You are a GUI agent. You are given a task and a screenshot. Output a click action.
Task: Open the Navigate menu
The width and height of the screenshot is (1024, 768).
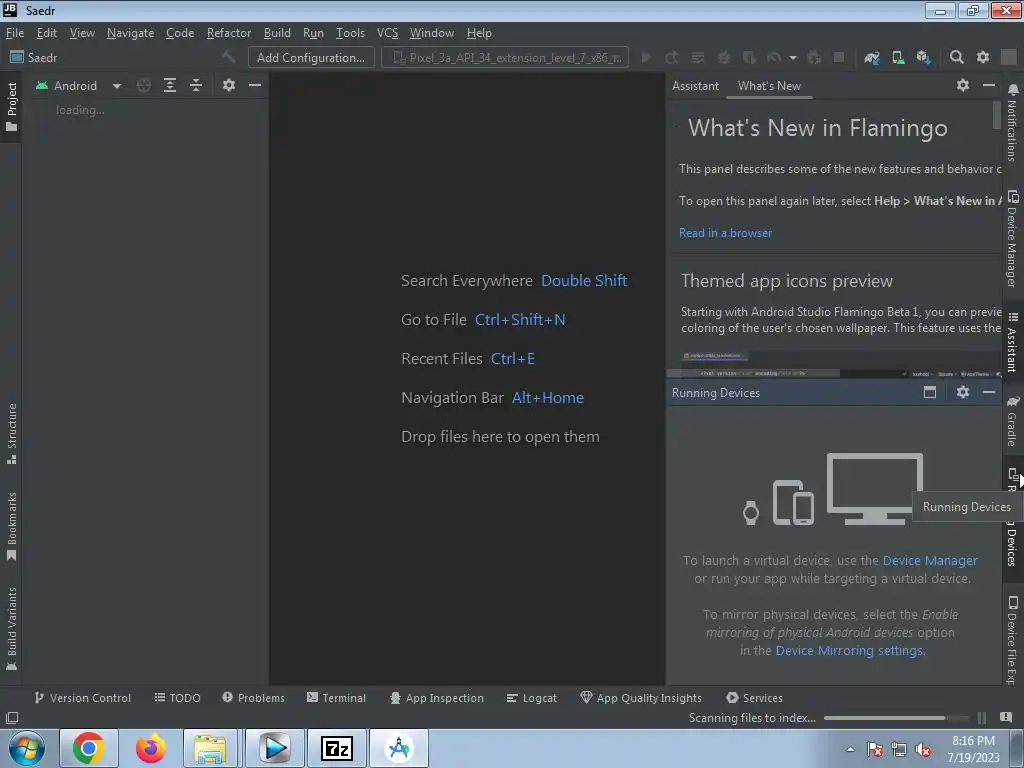pos(131,33)
